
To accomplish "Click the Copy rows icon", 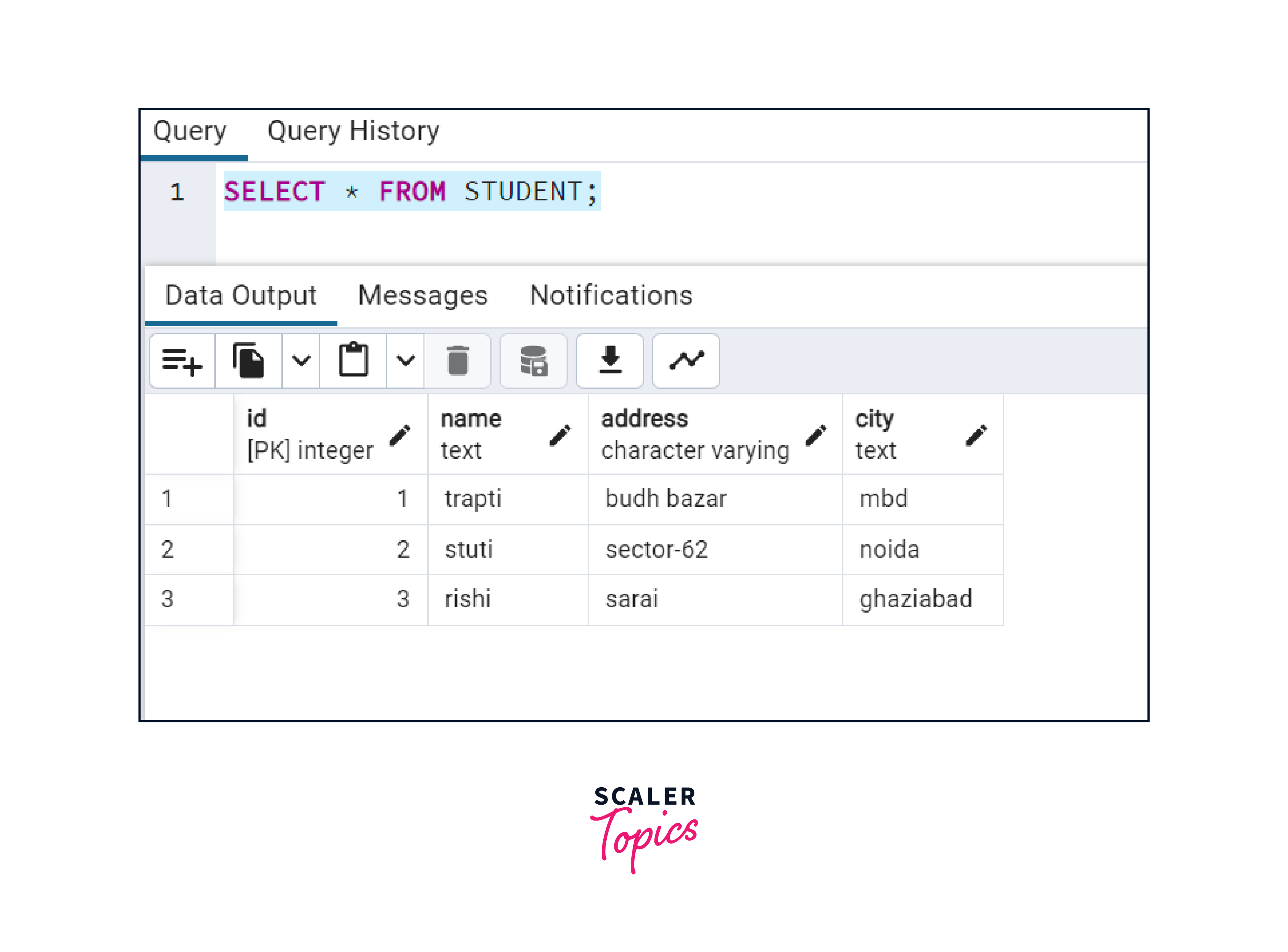I will coord(249,361).
